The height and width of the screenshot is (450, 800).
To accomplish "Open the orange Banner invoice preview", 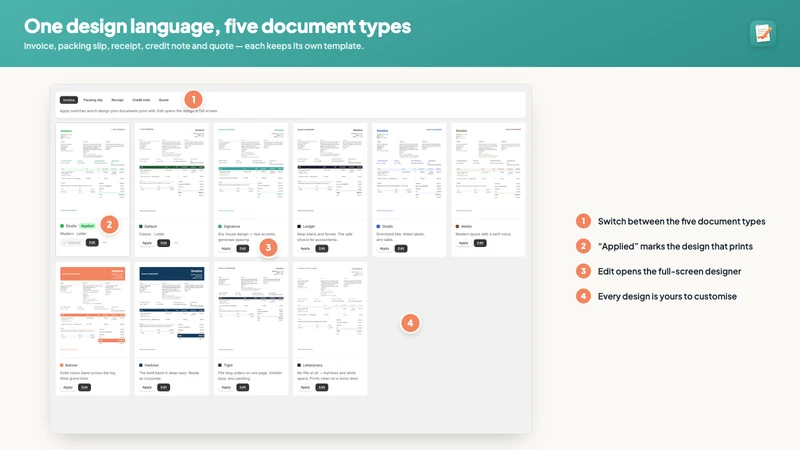I will click(92, 310).
